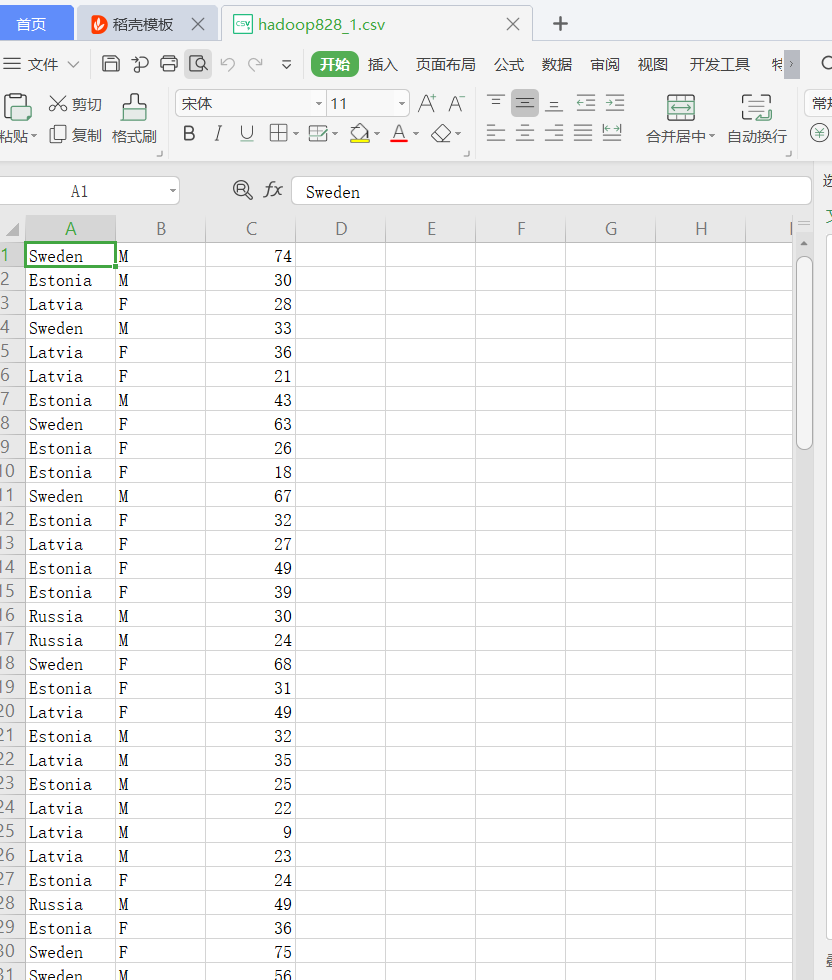Expand borders style dropdown arrow

296,134
